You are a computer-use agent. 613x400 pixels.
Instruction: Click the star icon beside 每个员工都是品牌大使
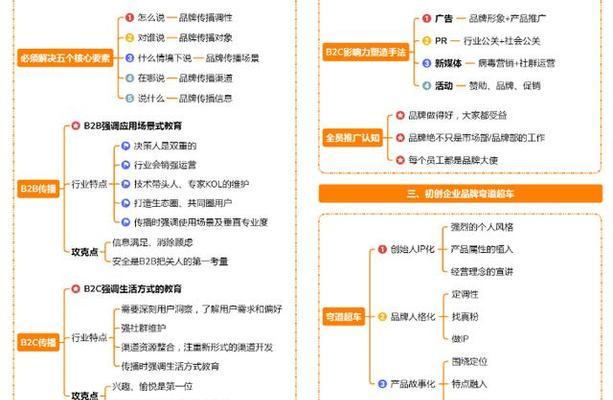point(400,160)
